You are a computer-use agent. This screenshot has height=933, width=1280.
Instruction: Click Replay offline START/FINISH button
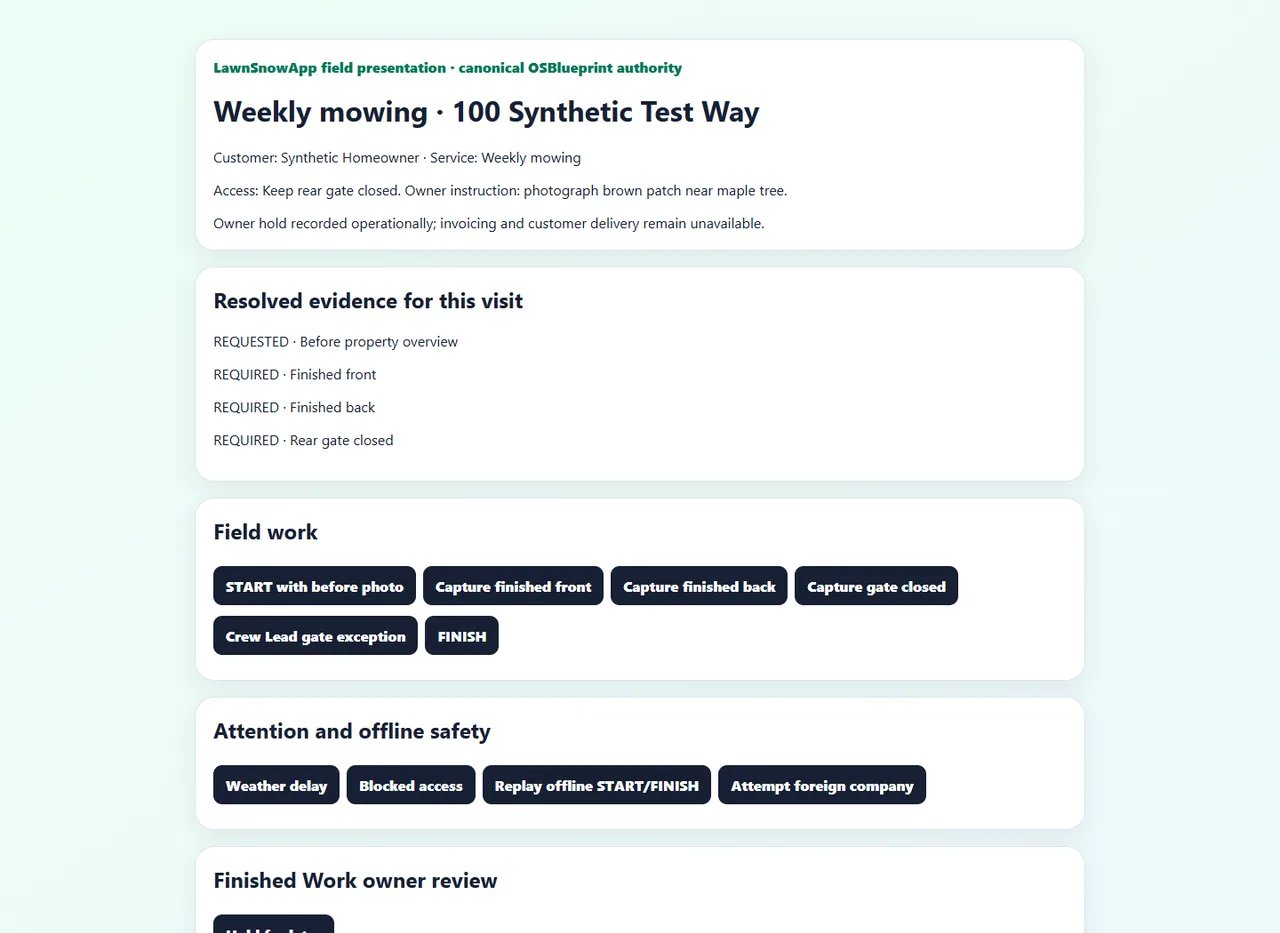pyautogui.click(x=597, y=785)
